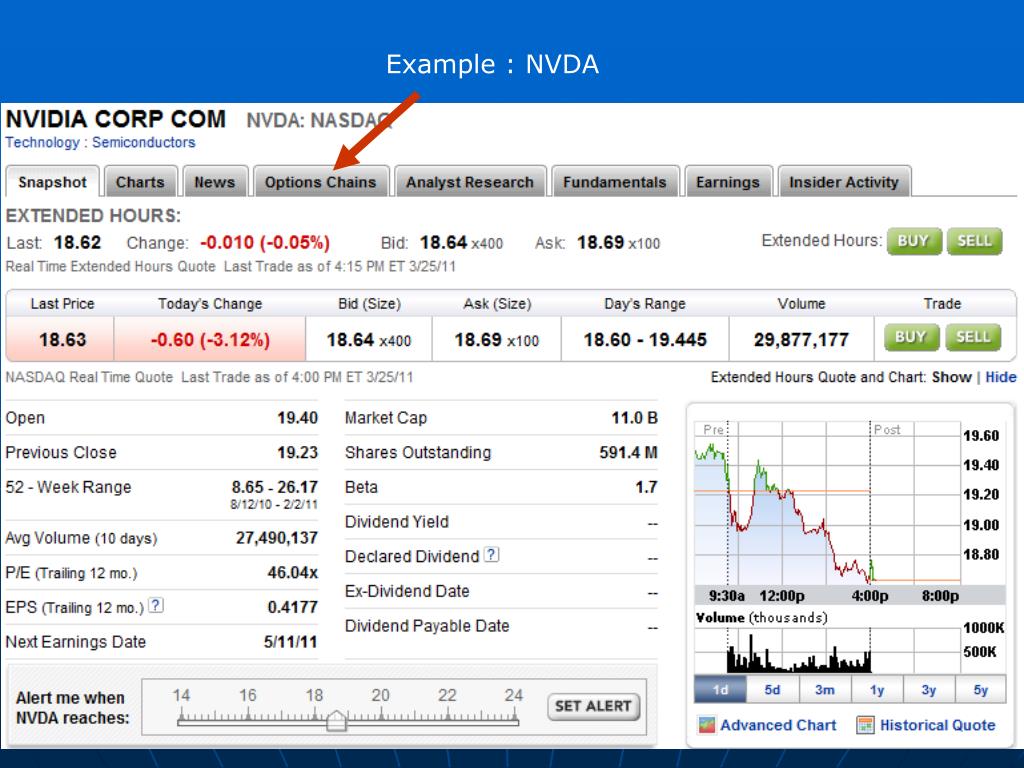Click the Shares Outstanding value 591.4 M
1024x768 pixels.
(628, 453)
